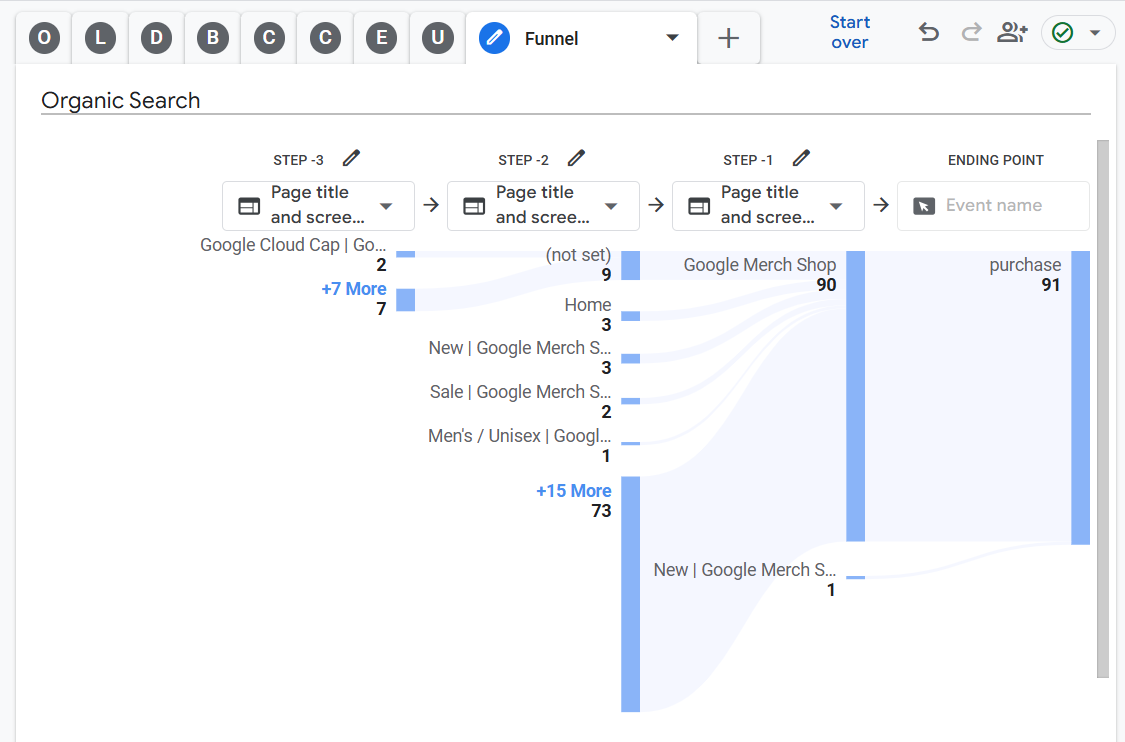This screenshot has width=1125, height=742.
Task: Click the Start over link
Action: click(x=849, y=32)
